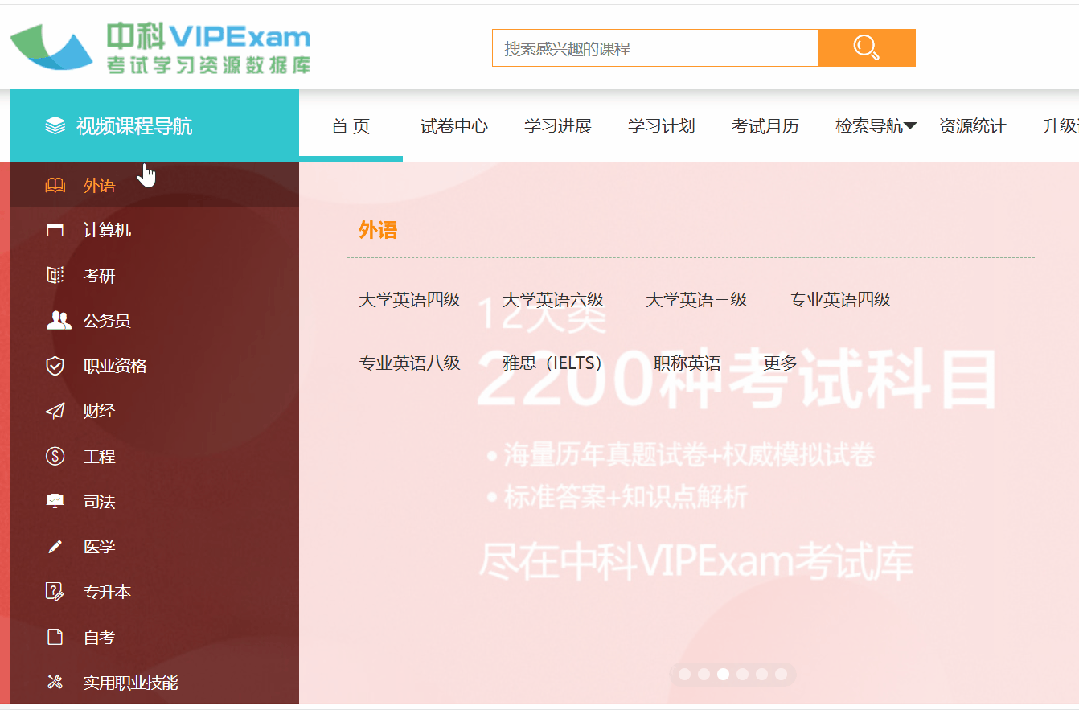Switch to the 试卷中心 tab
1079x710 pixels.
[x=454, y=126]
